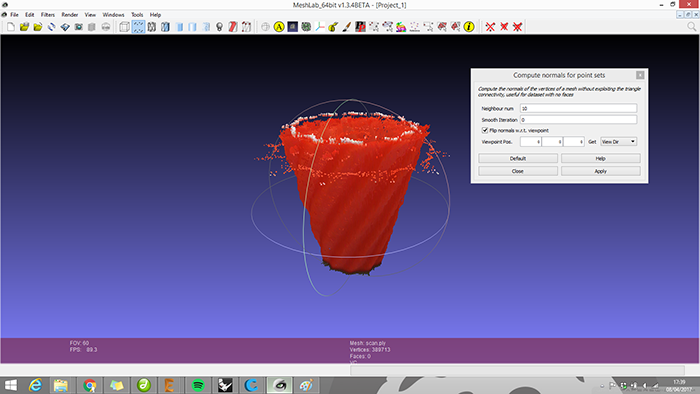700x394 pixels.
Task: Click 'FOV: 60' status text
Action: 79,343
